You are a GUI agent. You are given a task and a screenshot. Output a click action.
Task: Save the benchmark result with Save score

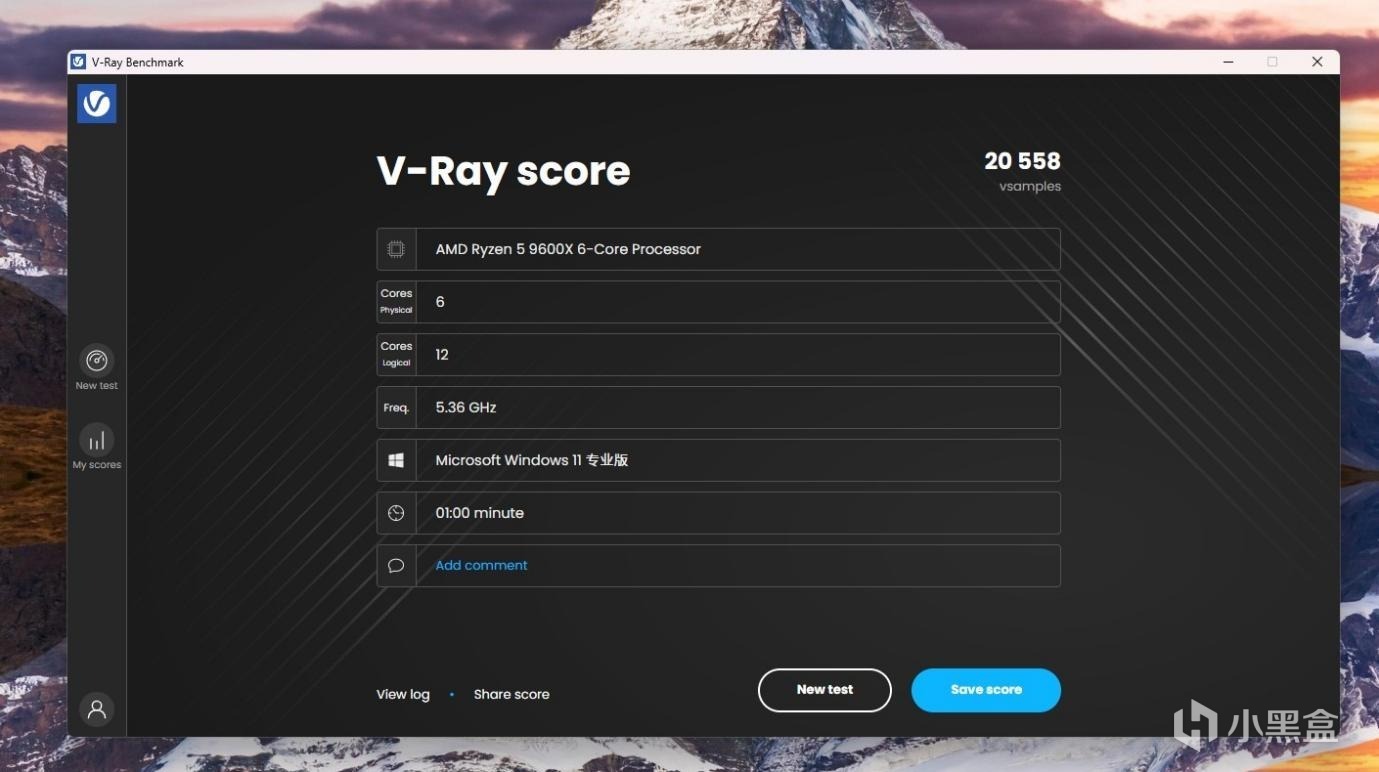986,690
